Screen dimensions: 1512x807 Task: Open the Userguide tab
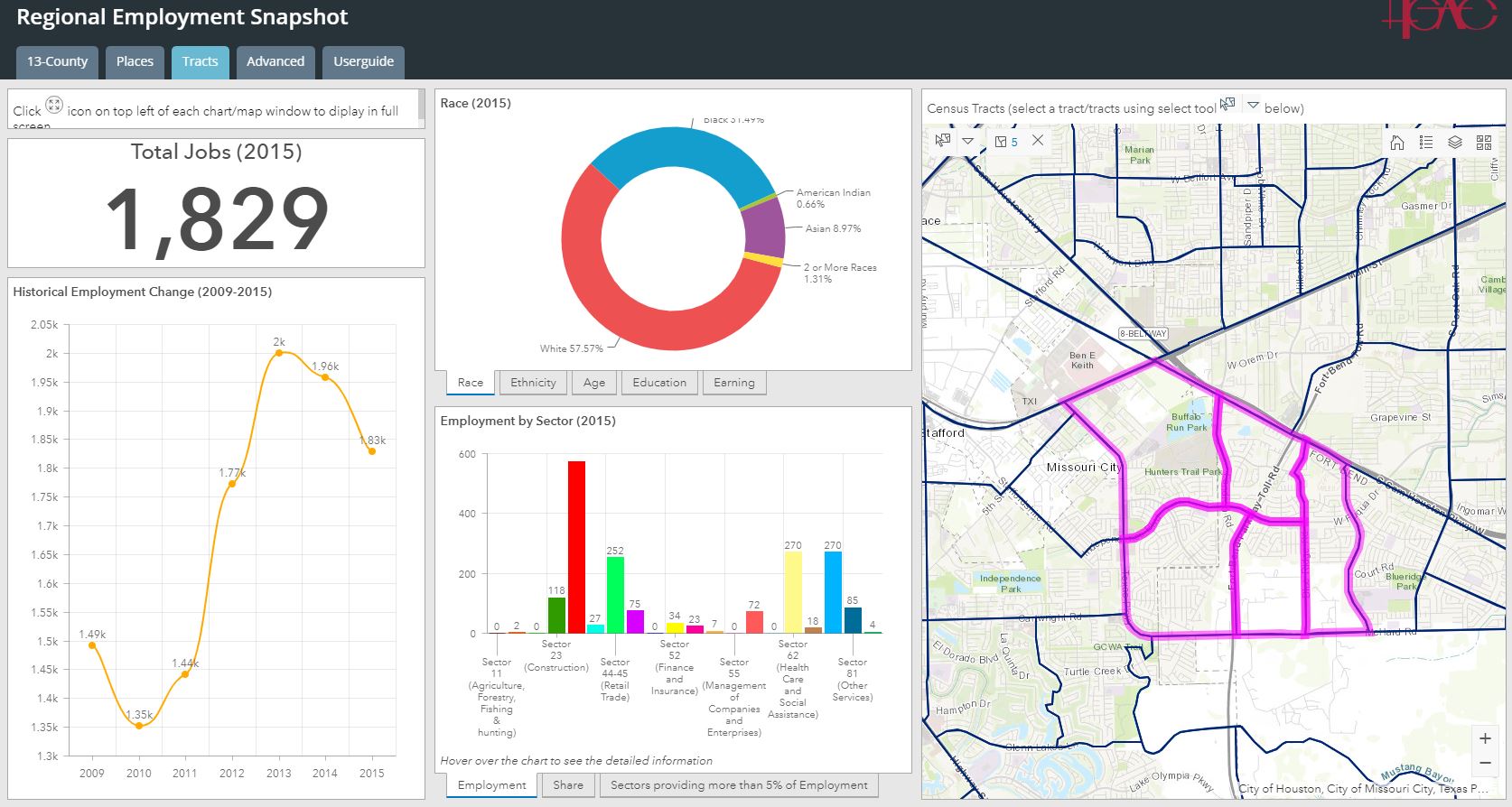[x=363, y=61]
